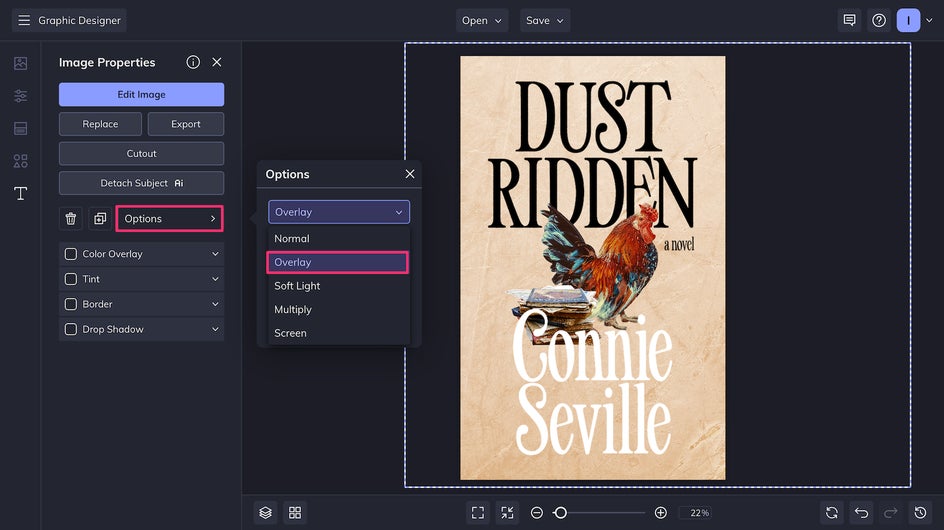Select Multiply blend mode
Screen dimensions: 944x530
point(293,309)
